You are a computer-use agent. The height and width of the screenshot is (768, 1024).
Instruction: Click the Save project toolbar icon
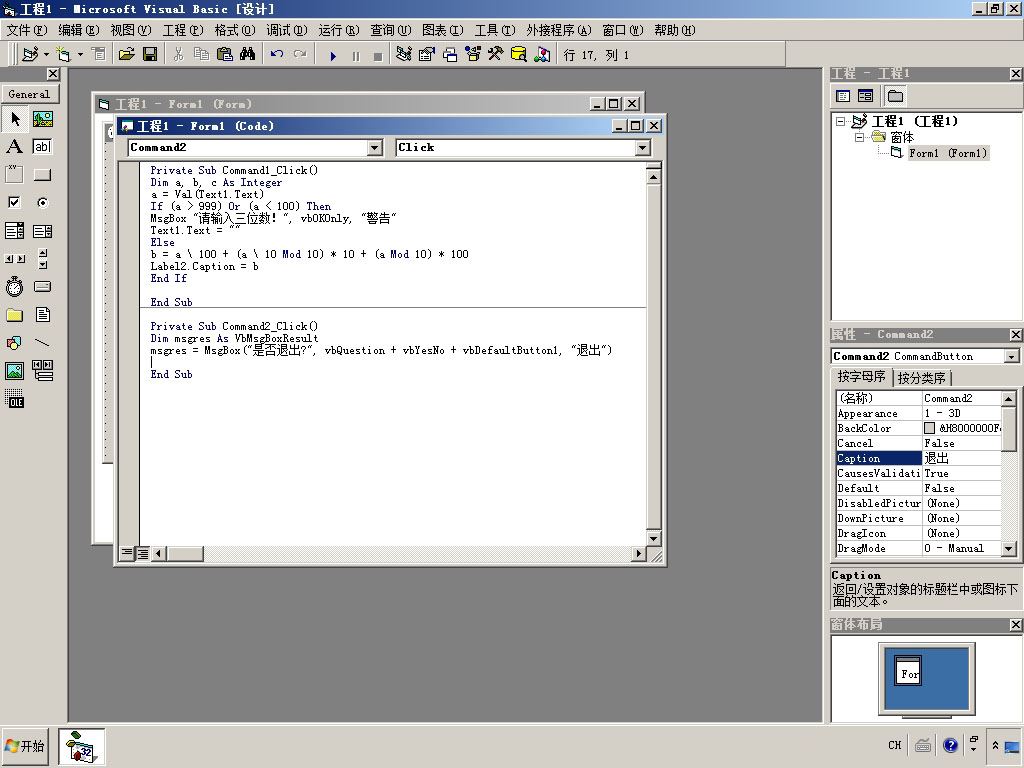coord(150,54)
